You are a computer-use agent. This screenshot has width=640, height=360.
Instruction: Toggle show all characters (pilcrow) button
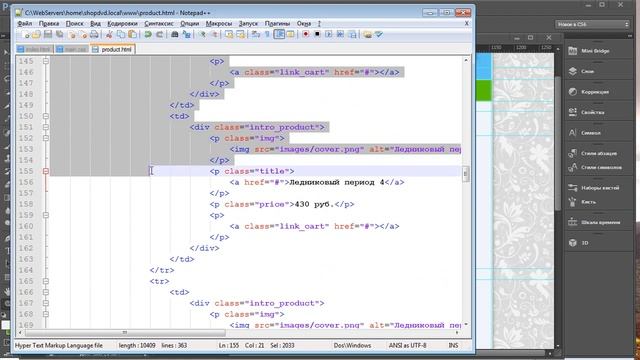click(x=267, y=35)
